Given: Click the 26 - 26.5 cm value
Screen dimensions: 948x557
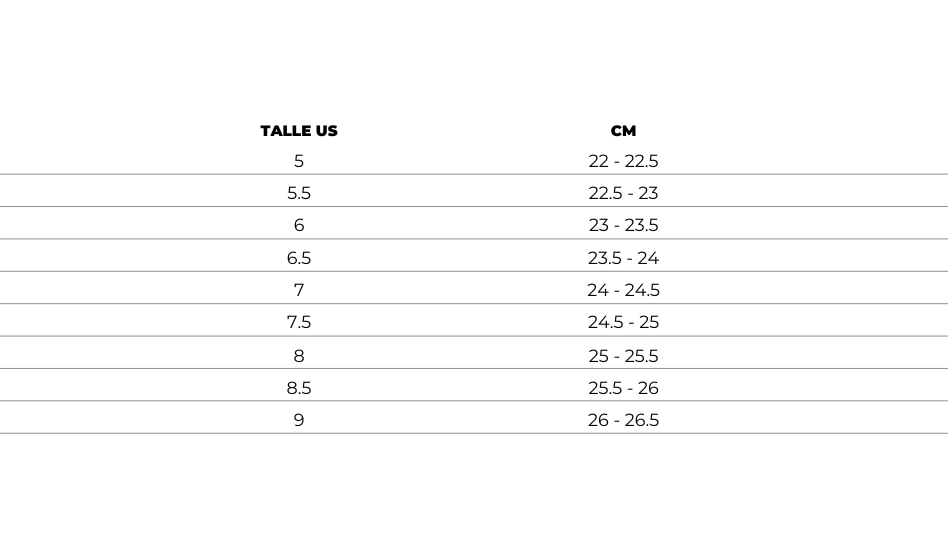Looking at the screenshot, I should 623,420.
